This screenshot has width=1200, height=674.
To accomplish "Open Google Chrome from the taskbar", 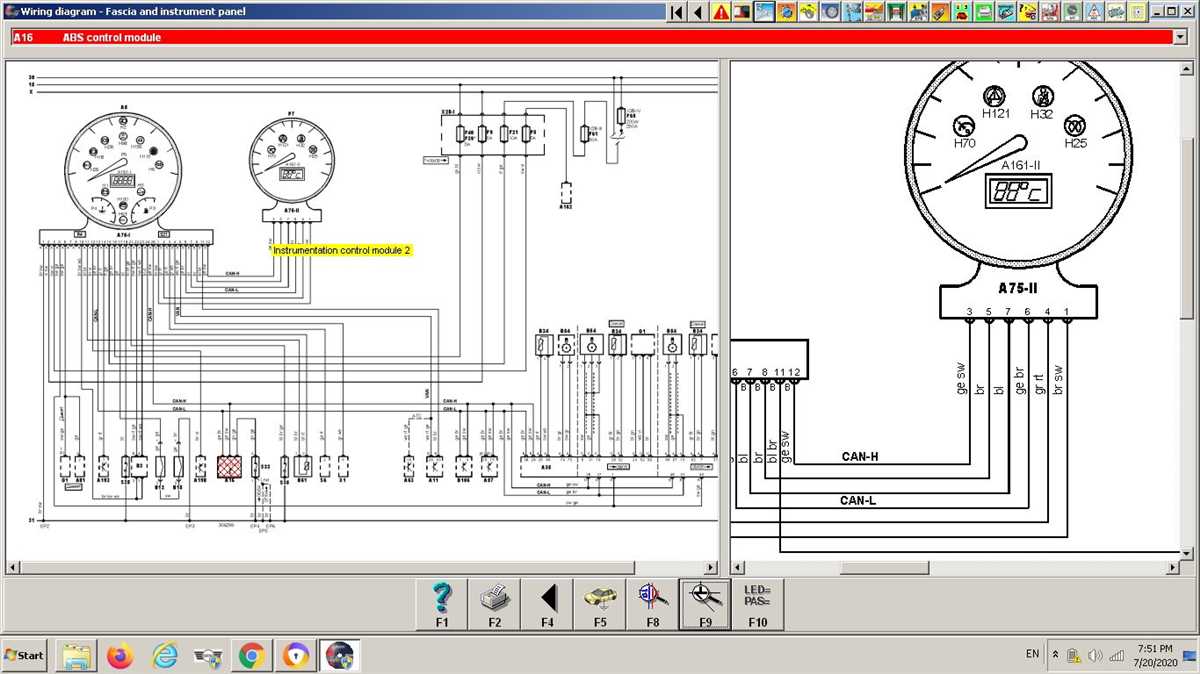I will (251, 656).
